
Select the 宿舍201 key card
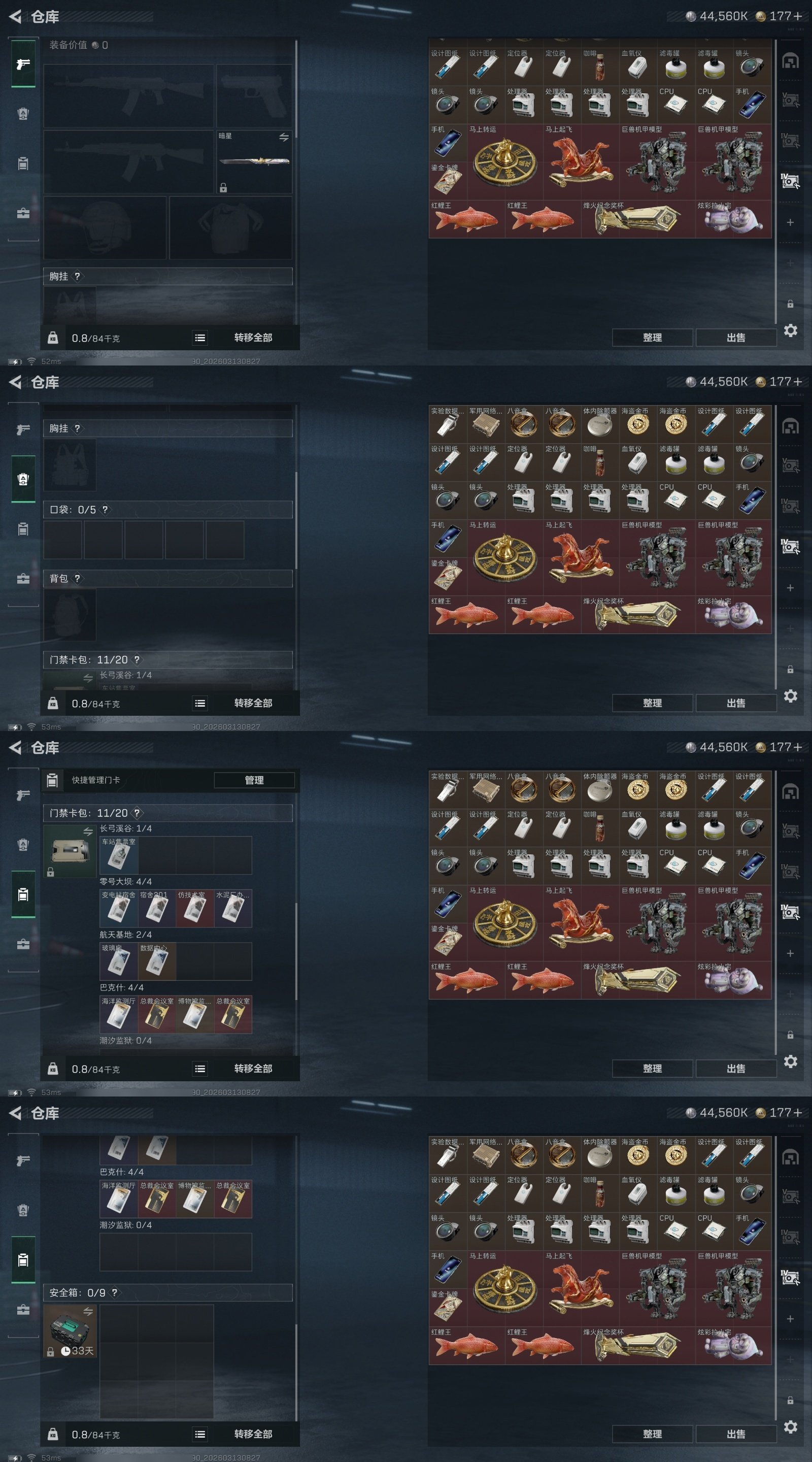click(x=157, y=908)
